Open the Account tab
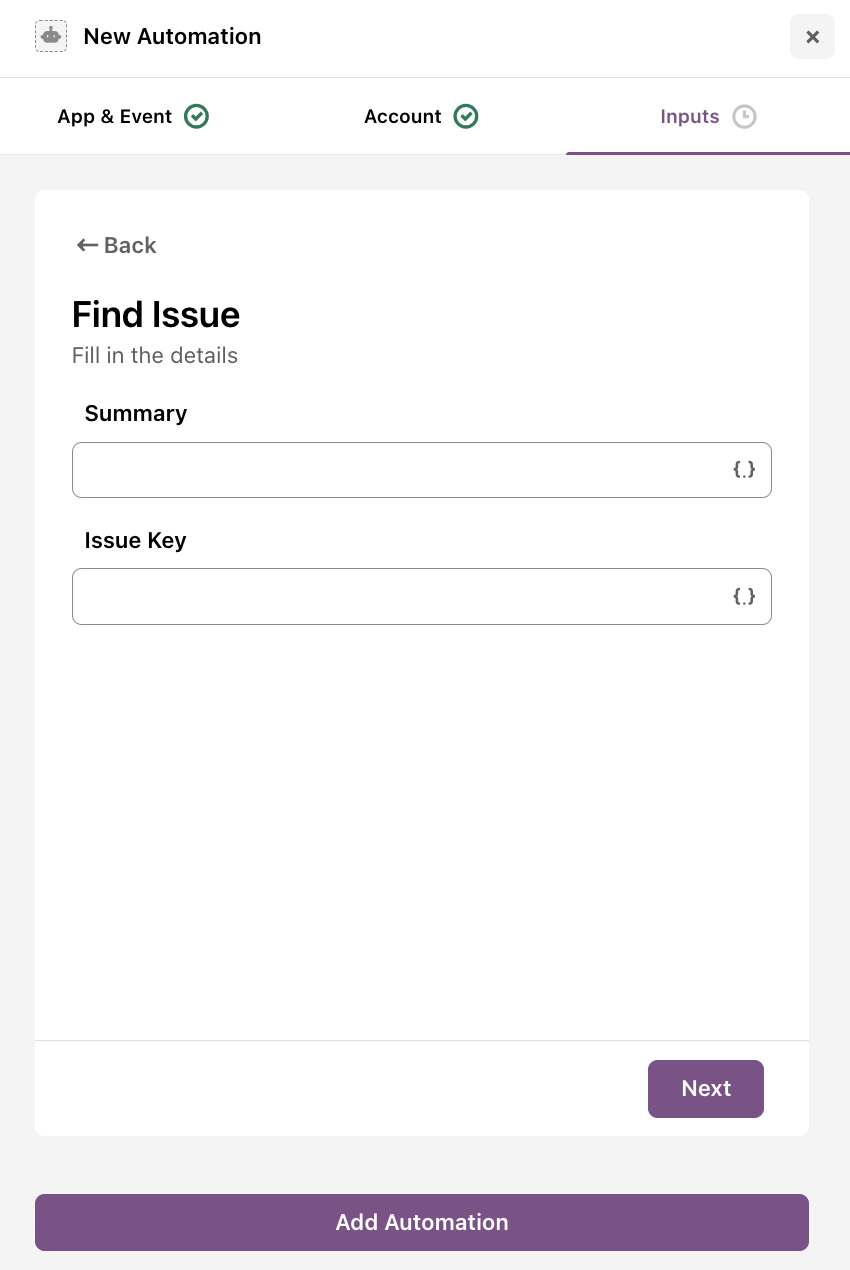This screenshot has height=1270, width=850. pos(402,117)
